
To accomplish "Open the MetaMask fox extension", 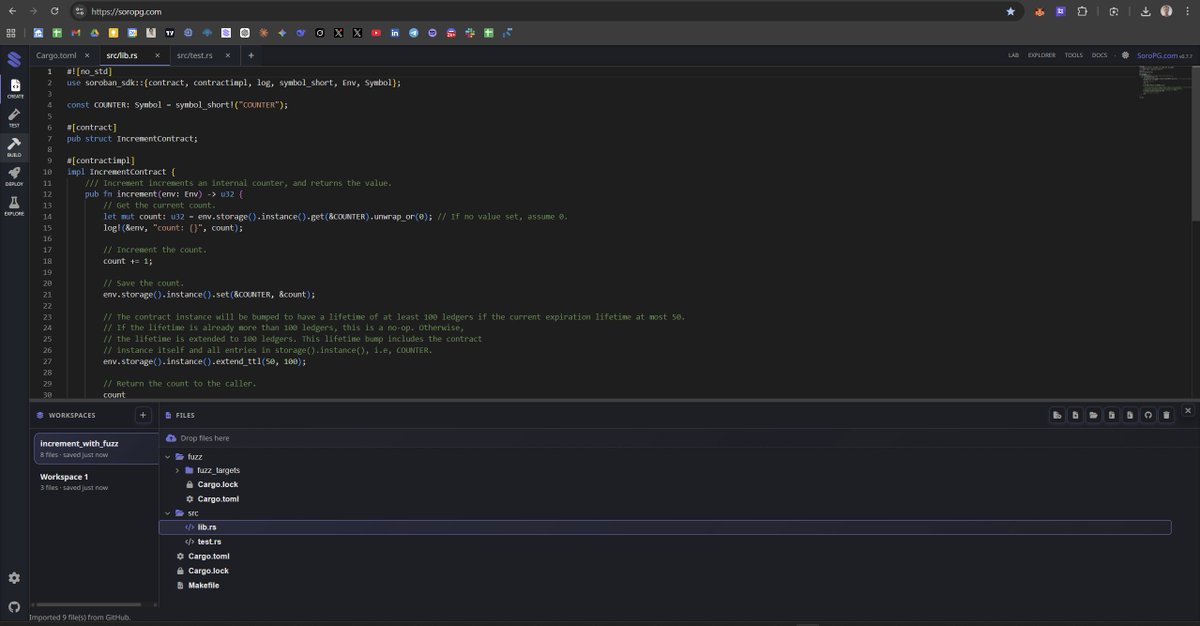I will (x=1039, y=12).
